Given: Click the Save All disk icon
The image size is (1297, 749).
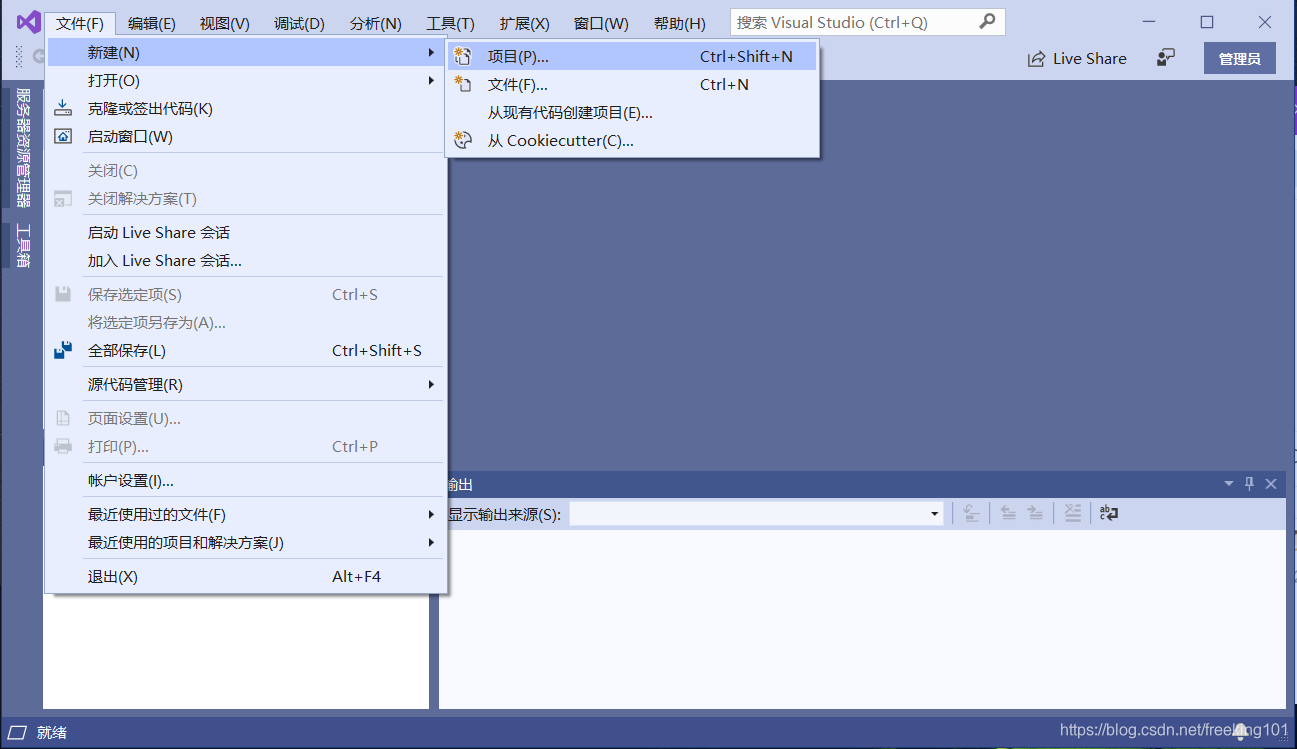Looking at the screenshot, I should coord(63,350).
